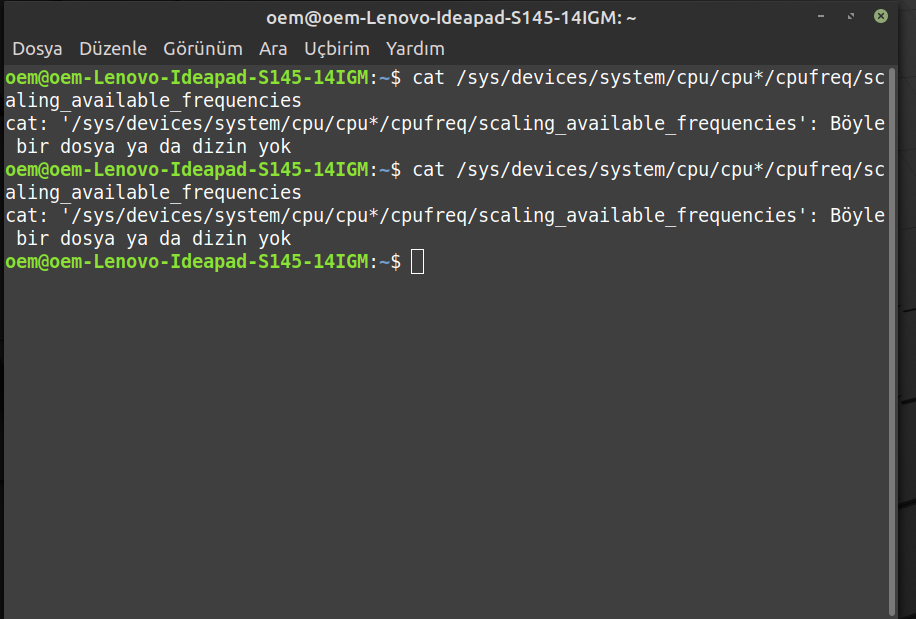This screenshot has height=619, width=916.
Task: Open the Düzenle menu
Action: pos(113,48)
